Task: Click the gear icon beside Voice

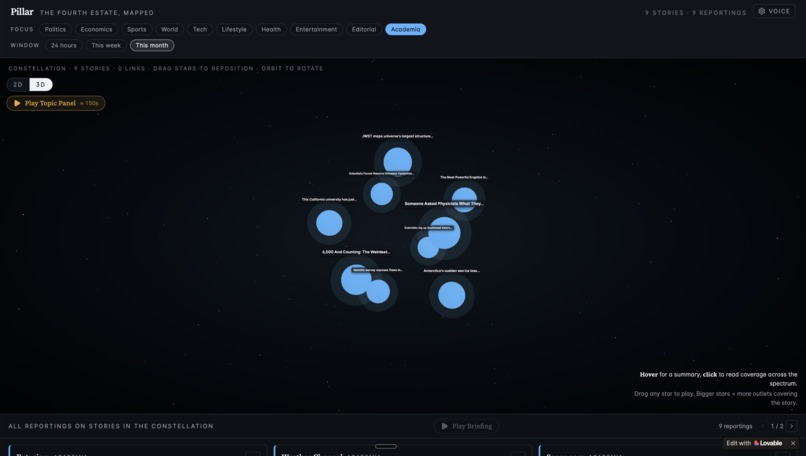Action: tap(762, 11)
